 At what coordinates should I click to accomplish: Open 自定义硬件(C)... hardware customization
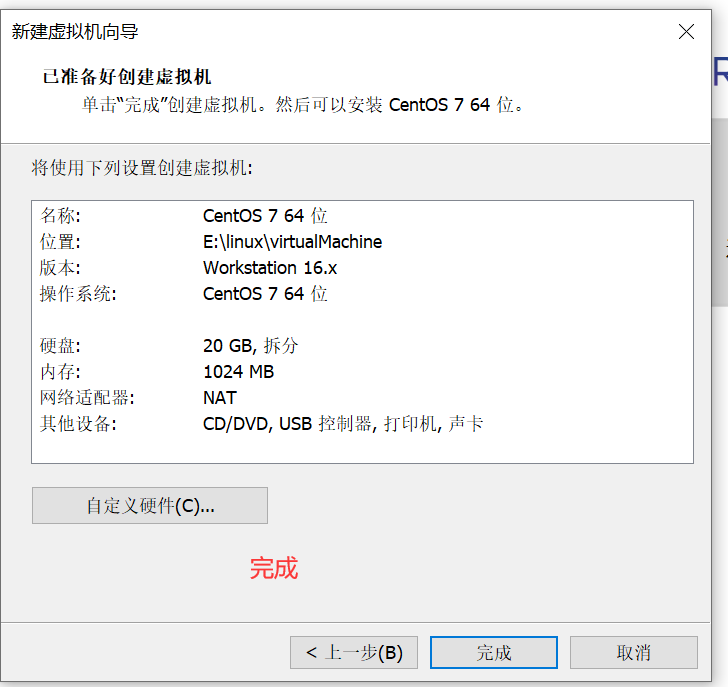click(150, 506)
